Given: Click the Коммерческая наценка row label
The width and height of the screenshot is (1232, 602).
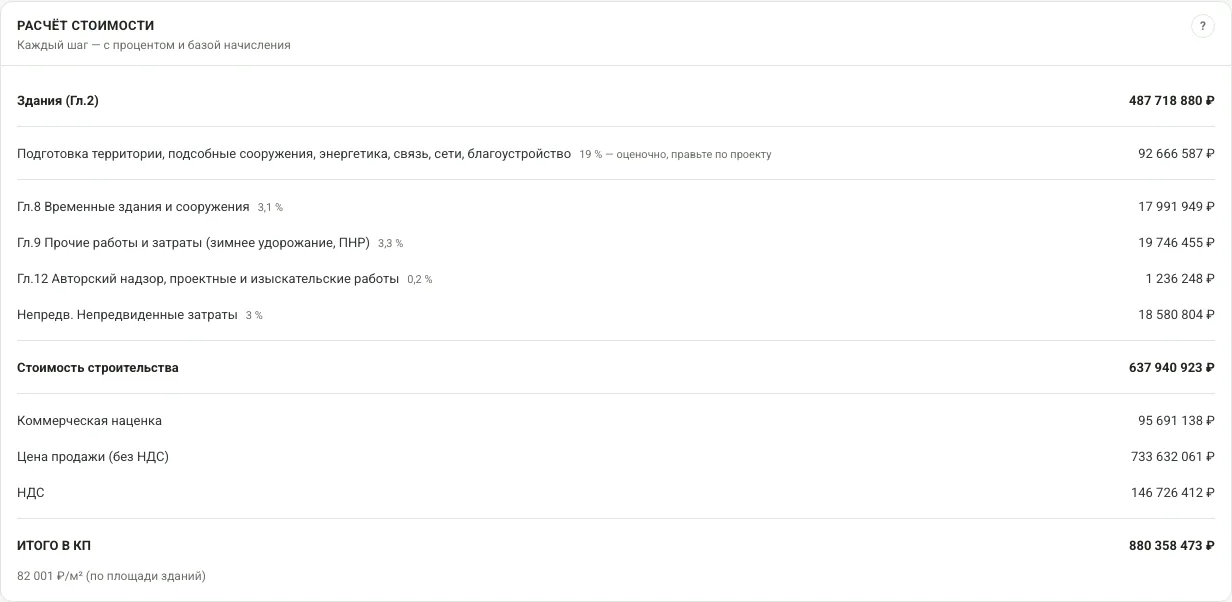Looking at the screenshot, I should click(89, 421).
